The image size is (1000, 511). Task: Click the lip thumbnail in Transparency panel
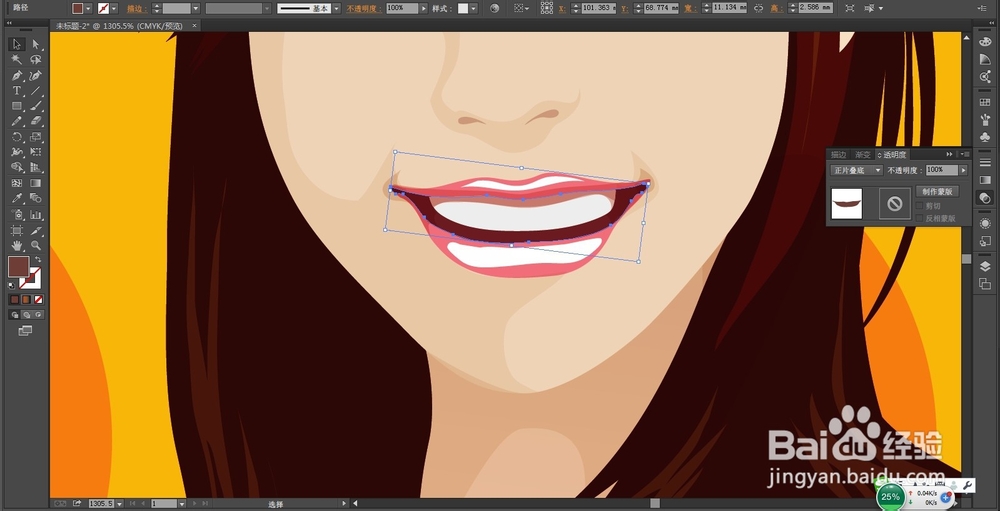click(x=848, y=205)
